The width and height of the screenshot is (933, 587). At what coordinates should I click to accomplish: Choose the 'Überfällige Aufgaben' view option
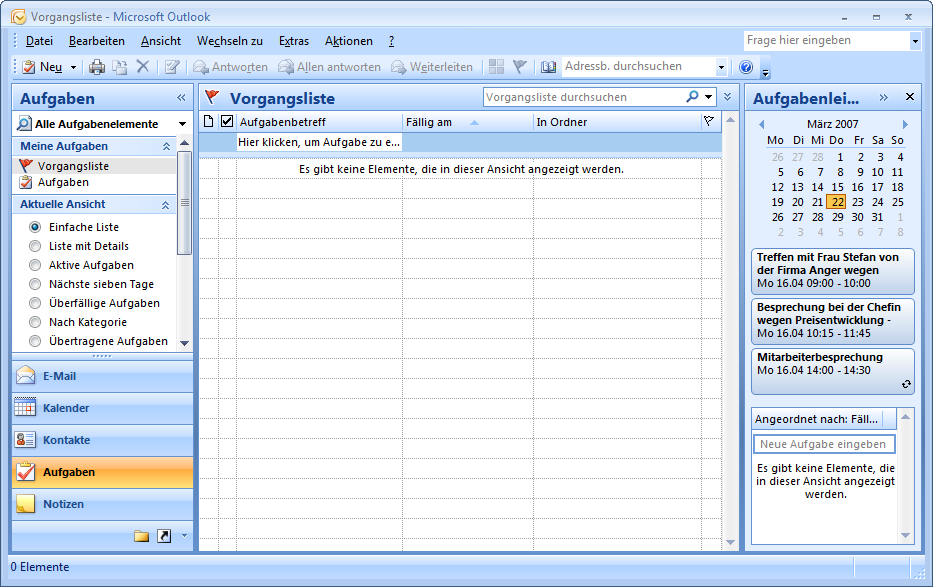coord(36,303)
